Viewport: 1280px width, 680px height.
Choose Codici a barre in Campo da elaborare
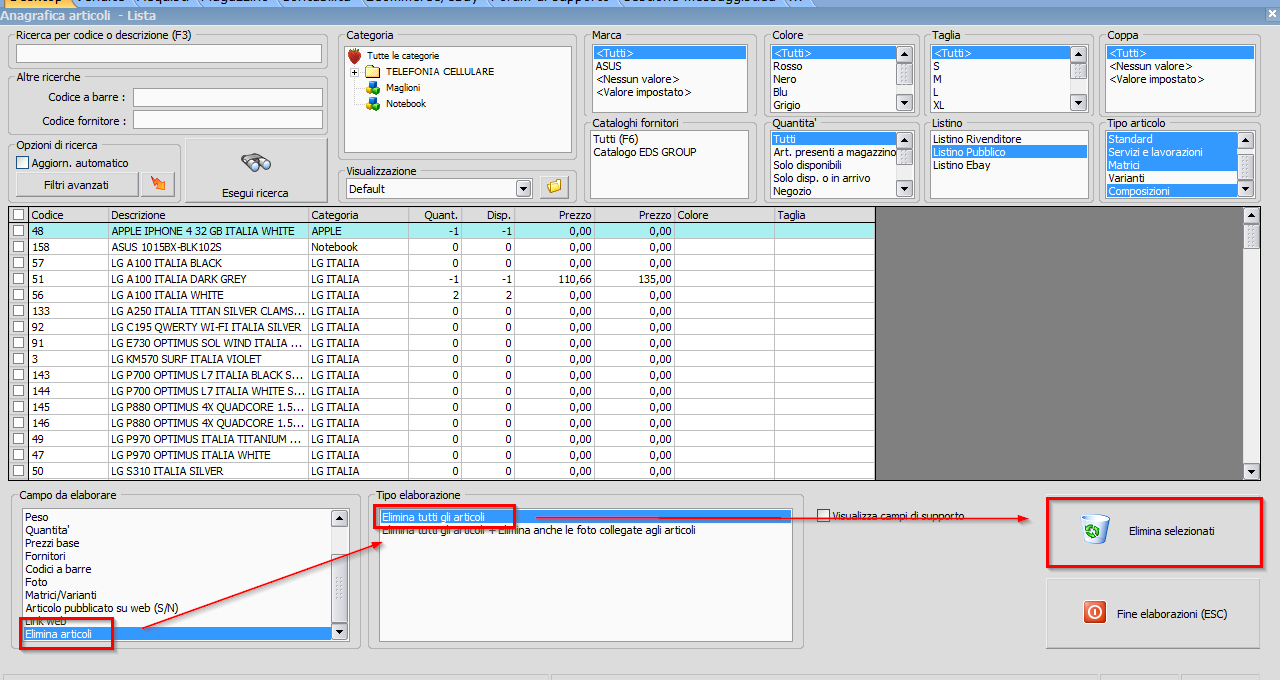click(x=177, y=569)
